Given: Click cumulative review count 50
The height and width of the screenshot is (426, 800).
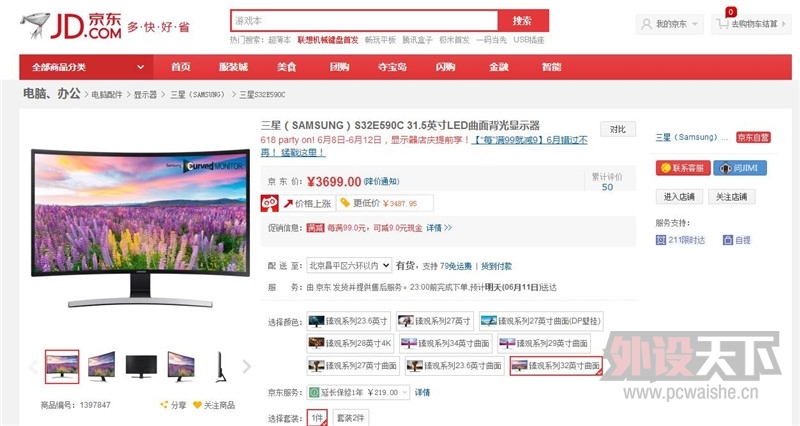Looking at the screenshot, I should point(607,187).
